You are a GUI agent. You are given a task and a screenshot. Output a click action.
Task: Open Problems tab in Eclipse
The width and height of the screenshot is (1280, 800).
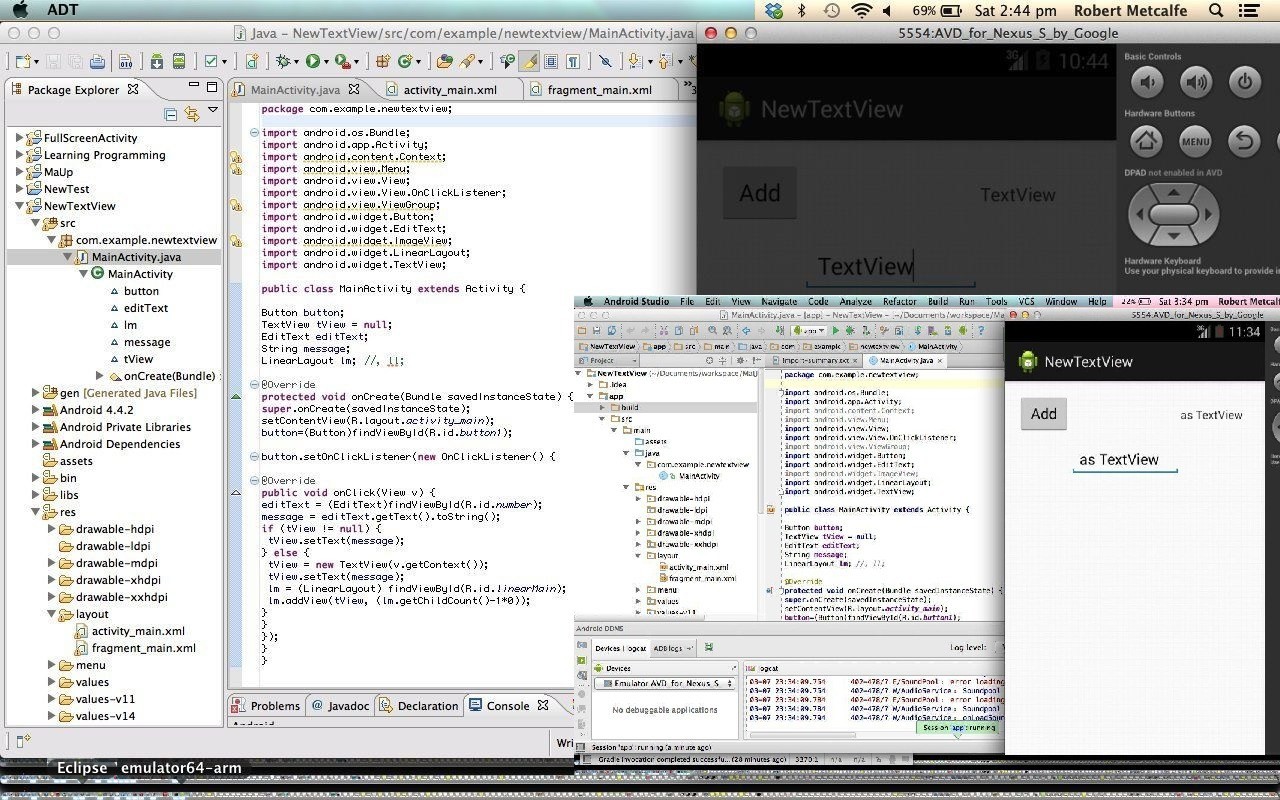tap(265, 705)
